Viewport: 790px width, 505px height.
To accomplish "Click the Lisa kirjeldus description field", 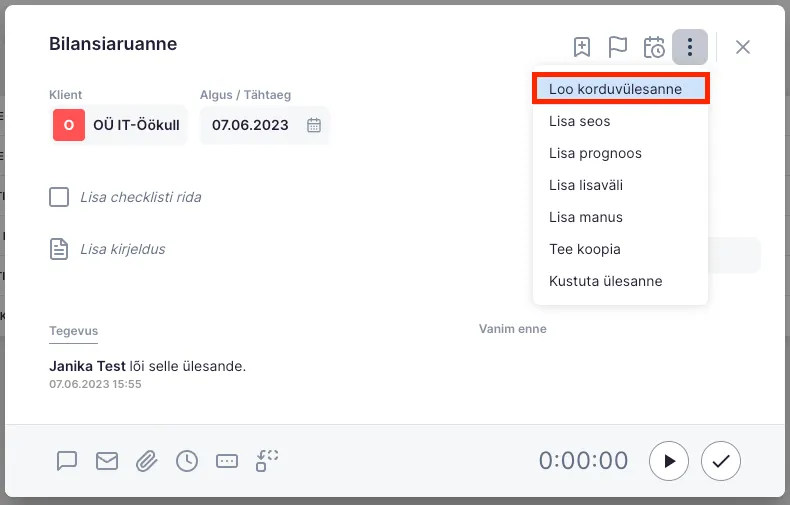I will [x=122, y=249].
